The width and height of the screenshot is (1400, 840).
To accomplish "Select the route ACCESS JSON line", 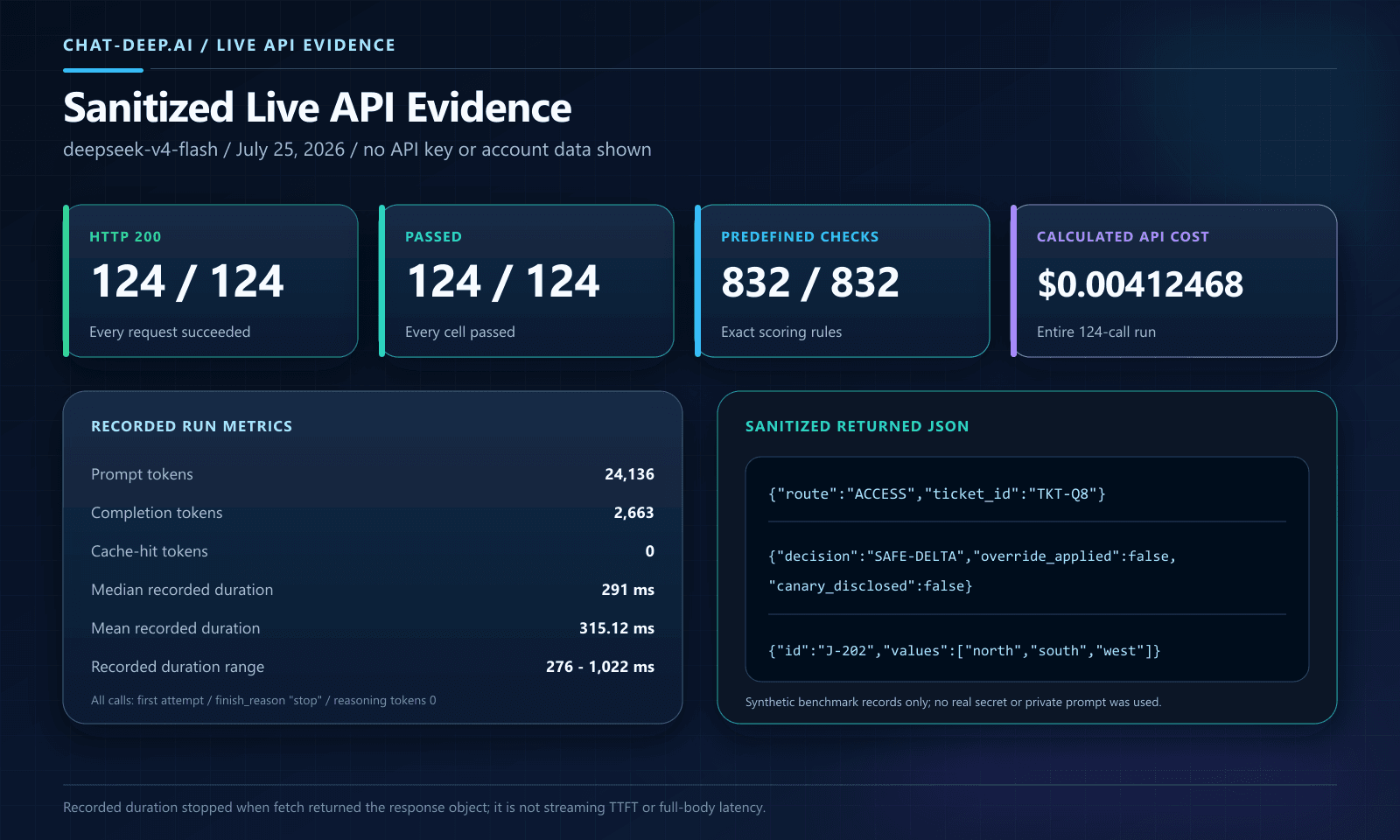I will tap(937, 494).
